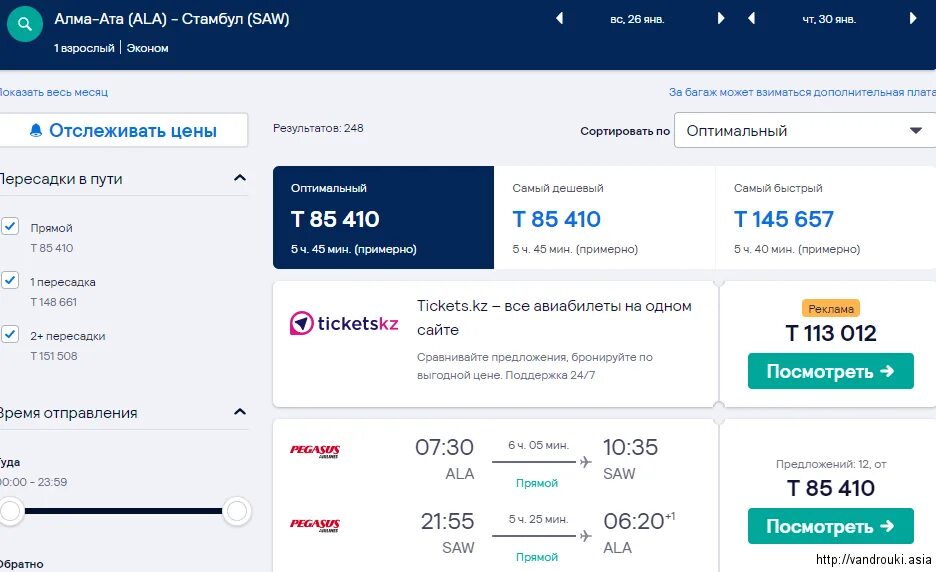Uncheck the Прямой direct flight checkbox
Image resolution: width=936 pixels, height=572 pixels.
10,226
